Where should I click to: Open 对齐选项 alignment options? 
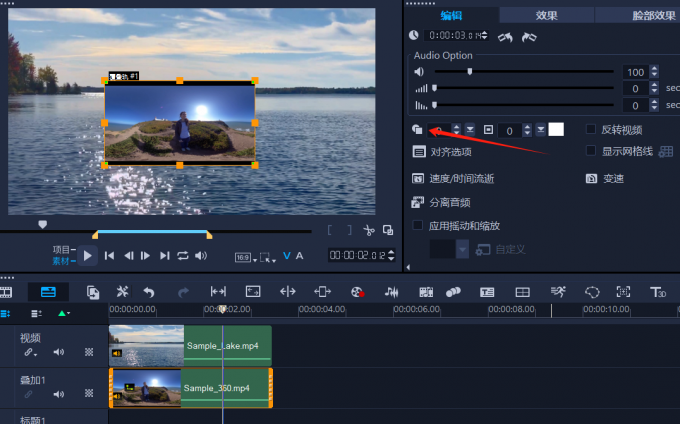click(442, 152)
